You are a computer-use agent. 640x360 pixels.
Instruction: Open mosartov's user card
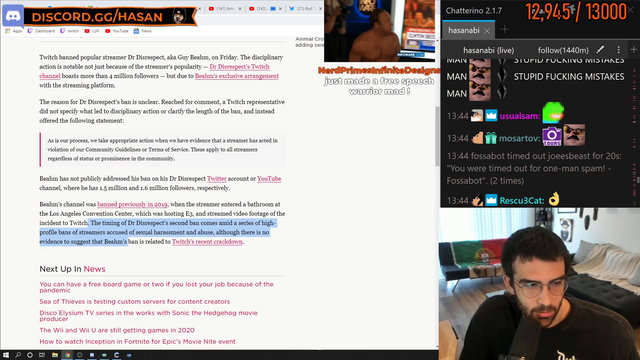[519, 138]
